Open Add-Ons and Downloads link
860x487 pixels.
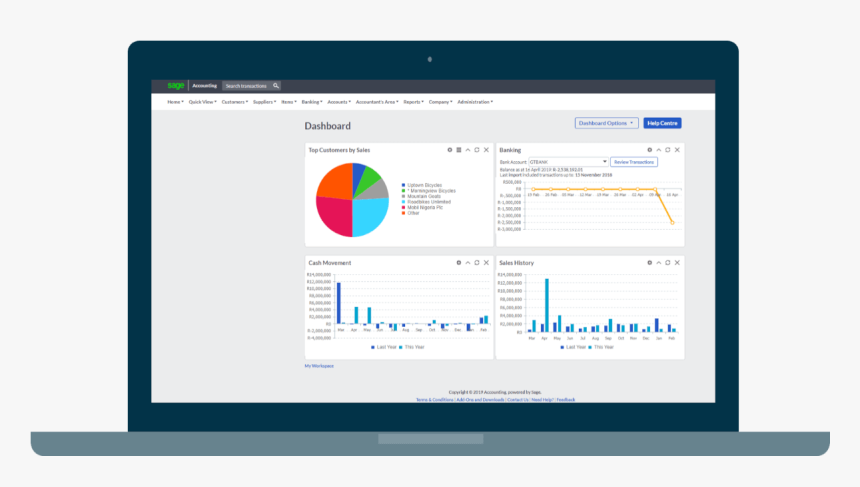tap(480, 400)
